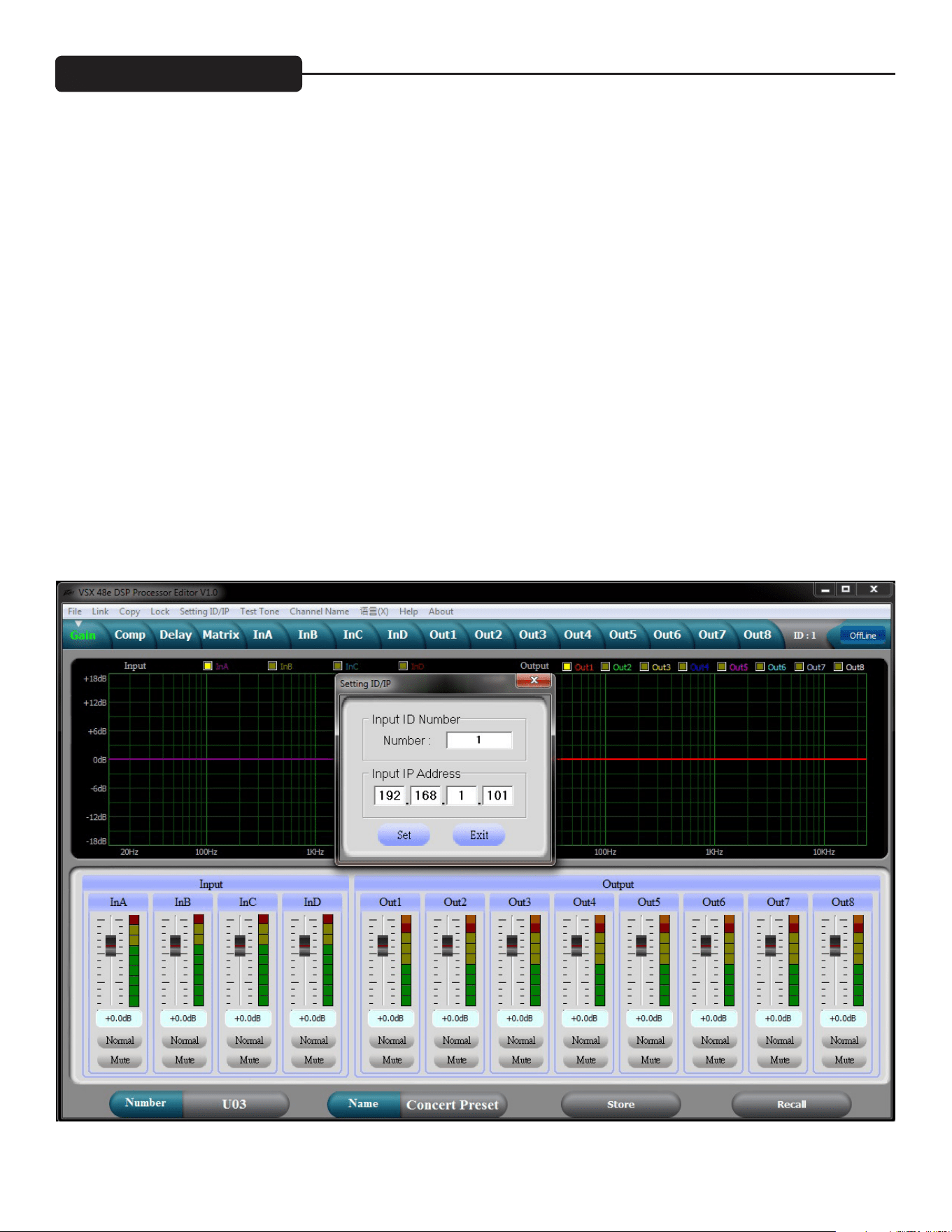This screenshot has width=952, height=1232.
Task: Click the Concert Preset name field
Action: [x=453, y=1105]
